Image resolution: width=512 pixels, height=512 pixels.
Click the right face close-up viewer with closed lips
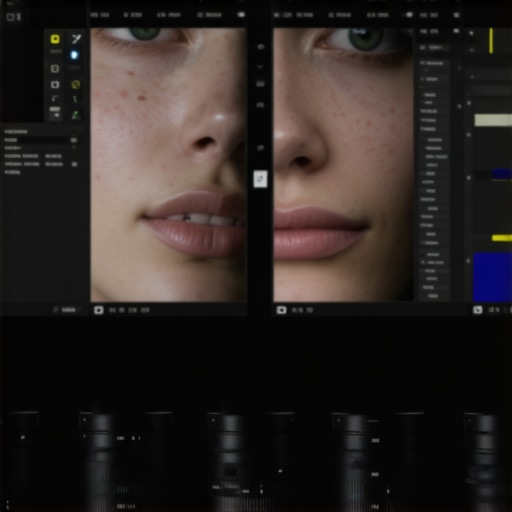click(x=343, y=165)
